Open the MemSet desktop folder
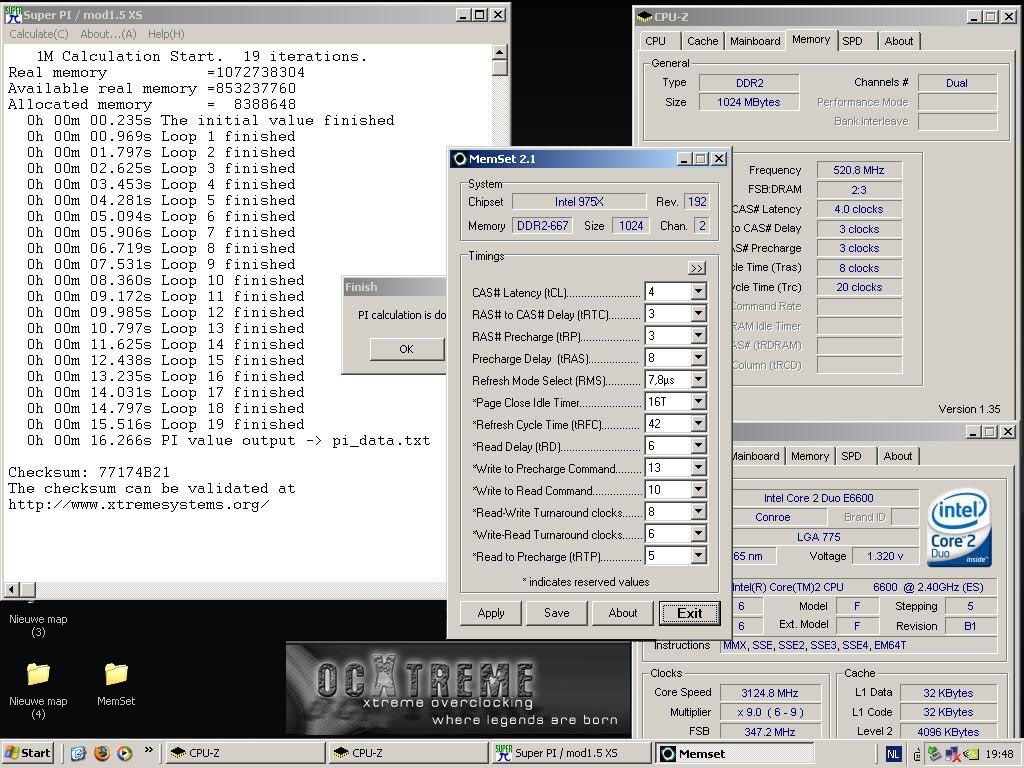This screenshot has width=1024, height=768. pos(116,684)
